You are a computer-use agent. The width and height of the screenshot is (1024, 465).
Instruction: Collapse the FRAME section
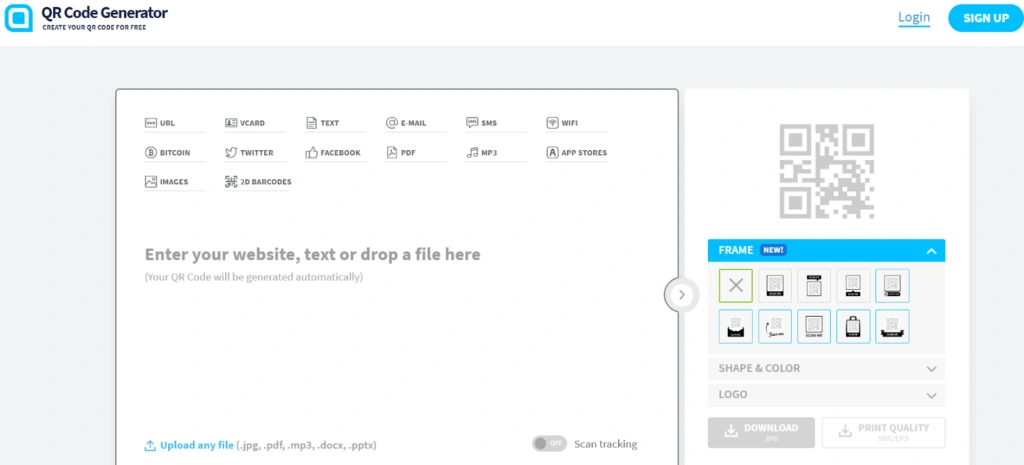[931, 251]
